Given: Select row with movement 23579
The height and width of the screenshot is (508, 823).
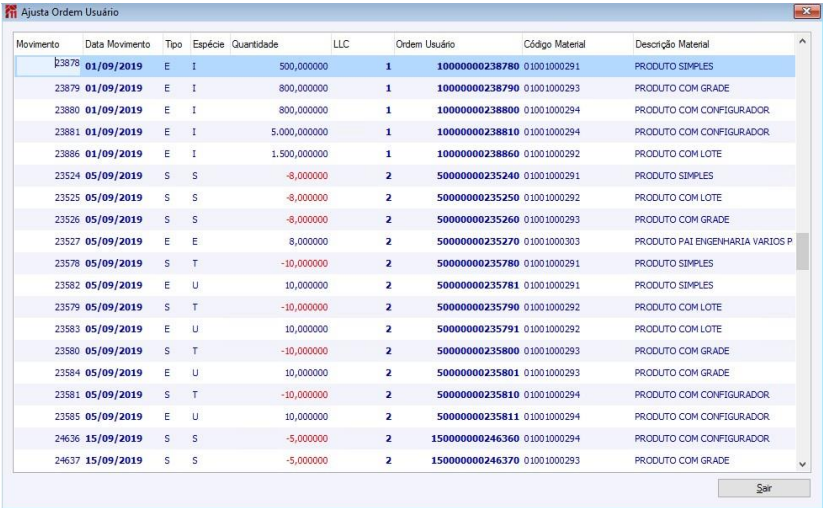Looking at the screenshot, I should (404, 307).
